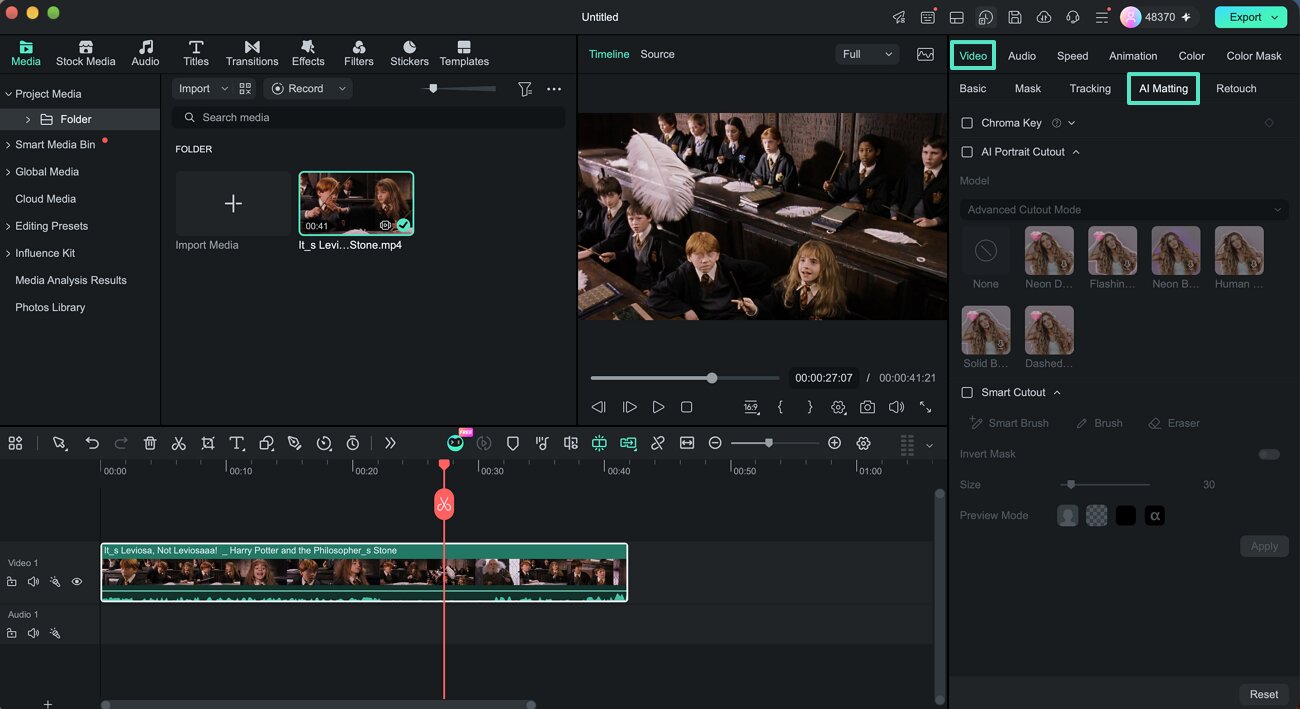This screenshot has height=709, width=1300.
Task: Zoom in the timeline with plus icon
Action: (x=835, y=443)
